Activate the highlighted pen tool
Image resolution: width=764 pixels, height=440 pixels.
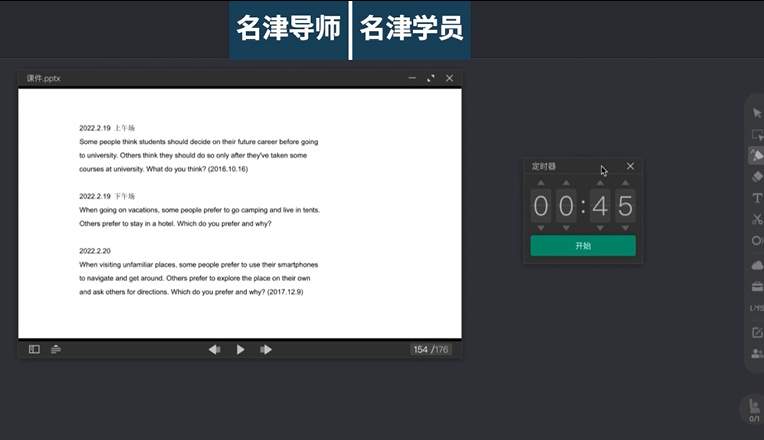pyautogui.click(x=757, y=155)
